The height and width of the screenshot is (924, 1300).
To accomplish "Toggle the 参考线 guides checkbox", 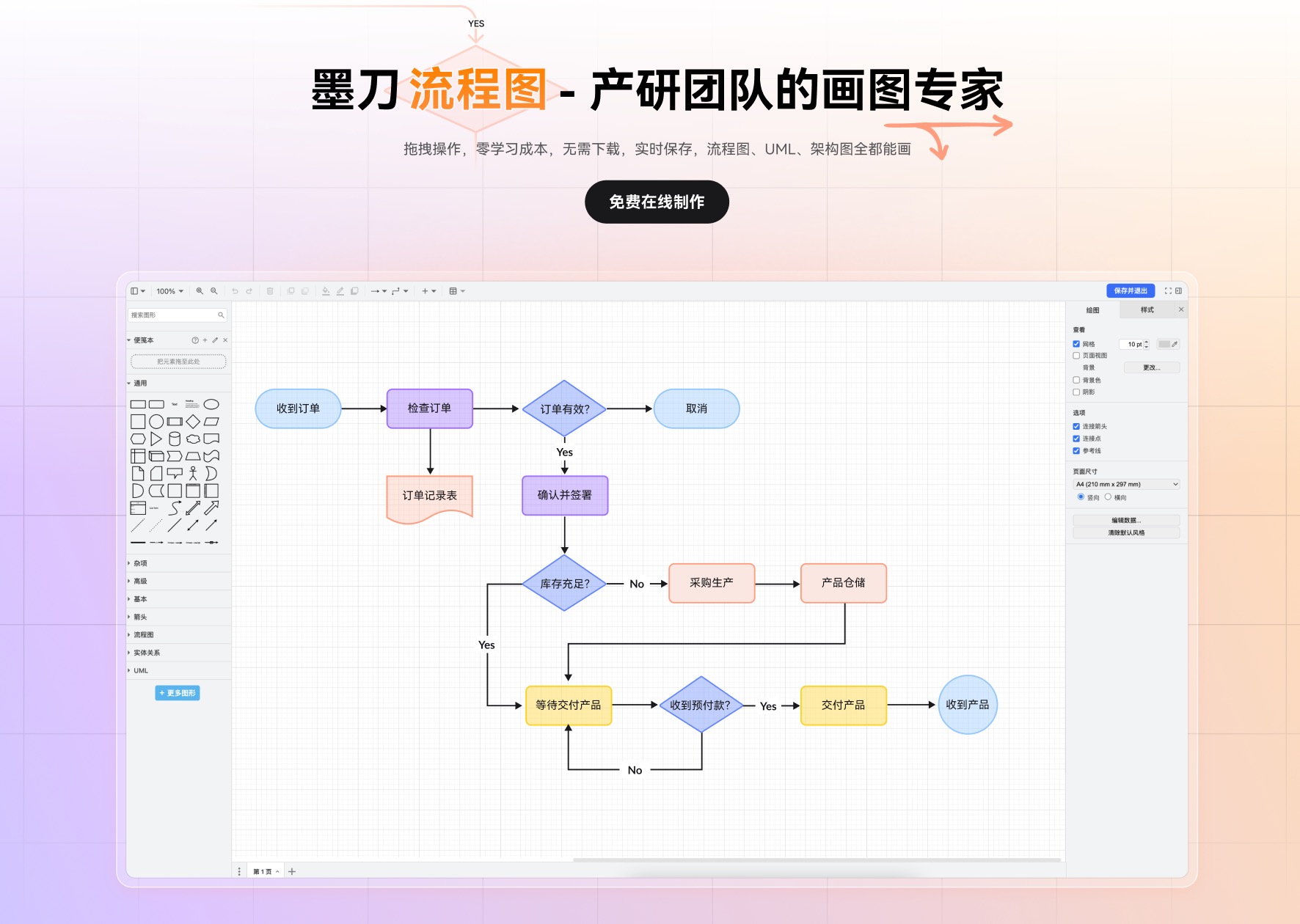I will pos(1076,451).
